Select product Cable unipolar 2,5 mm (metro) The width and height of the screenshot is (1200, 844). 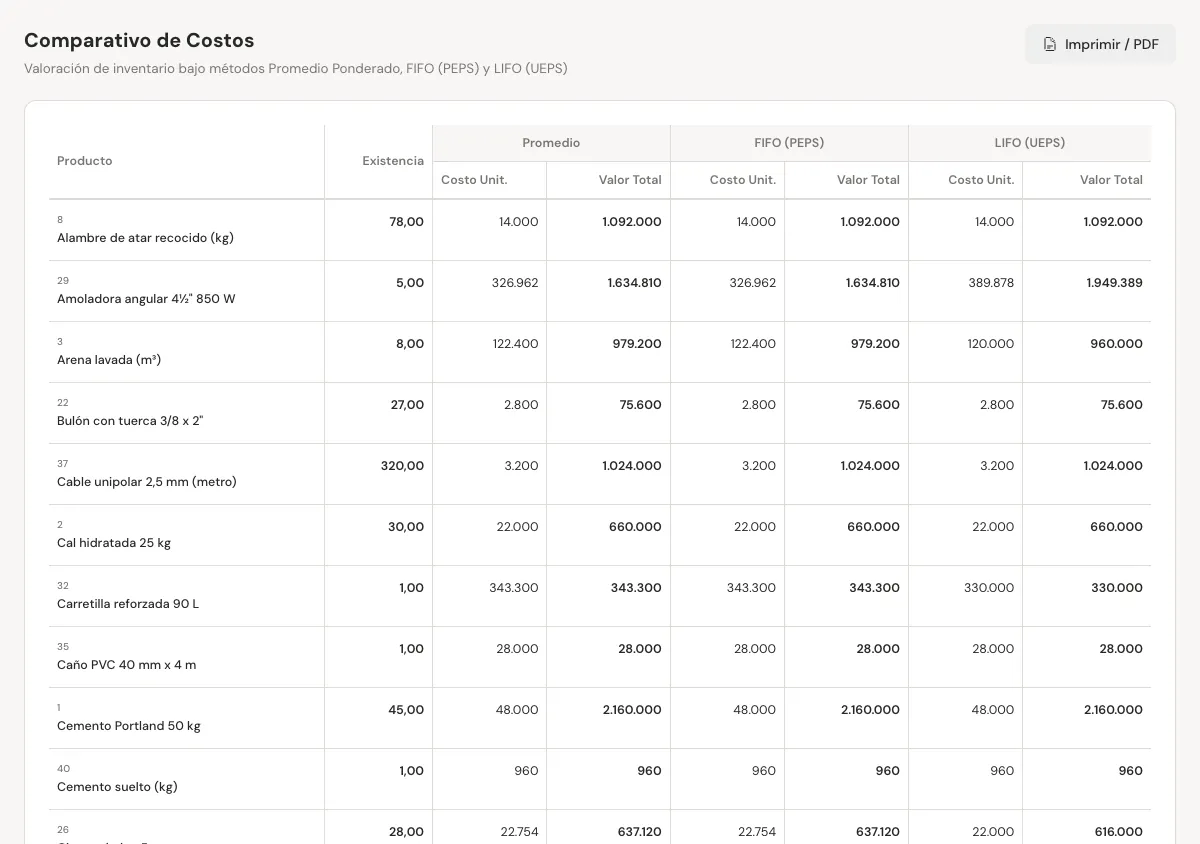coord(147,482)
